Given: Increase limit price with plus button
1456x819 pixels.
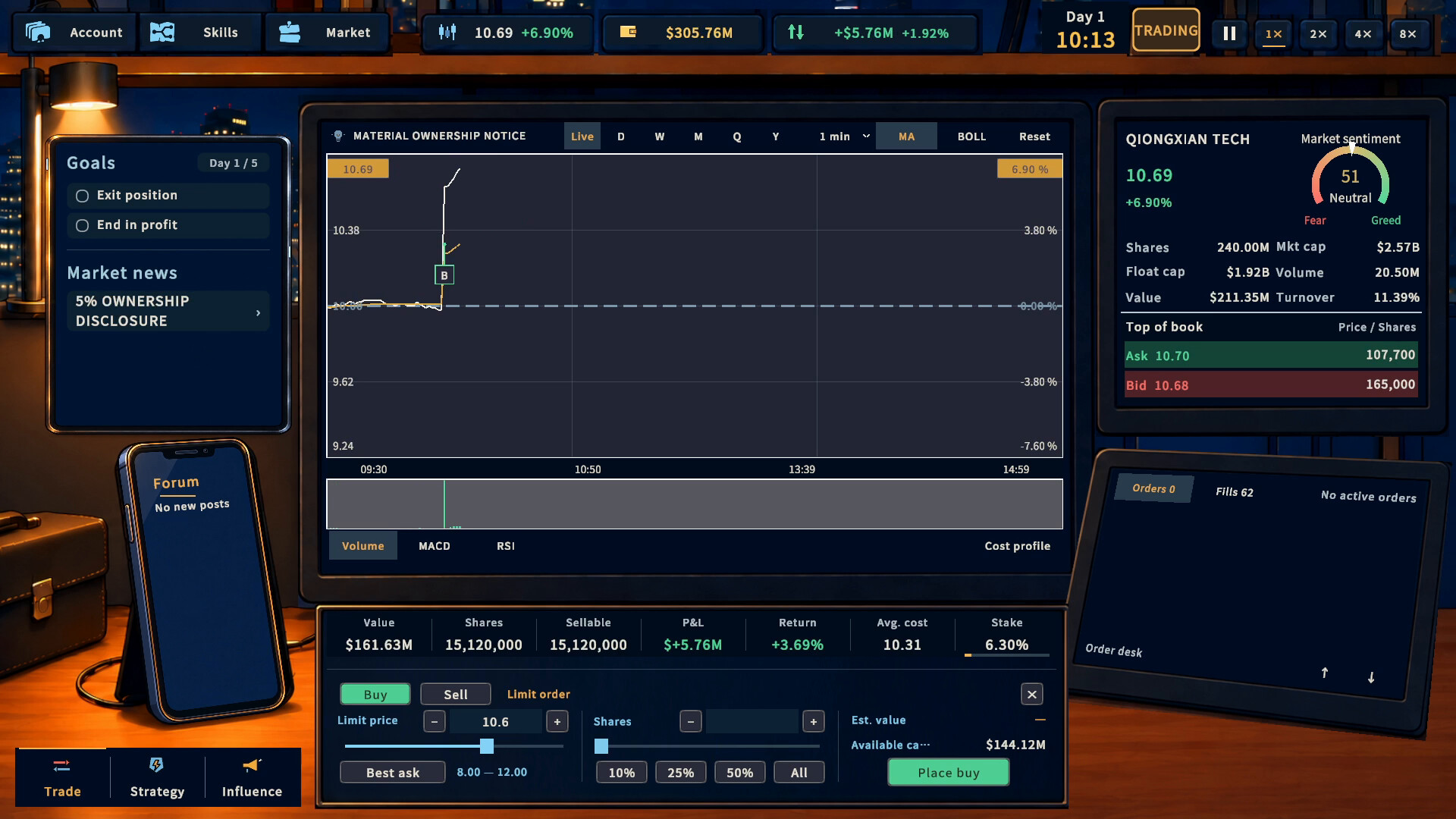Looking at the screenshot, I should point(557,721).
